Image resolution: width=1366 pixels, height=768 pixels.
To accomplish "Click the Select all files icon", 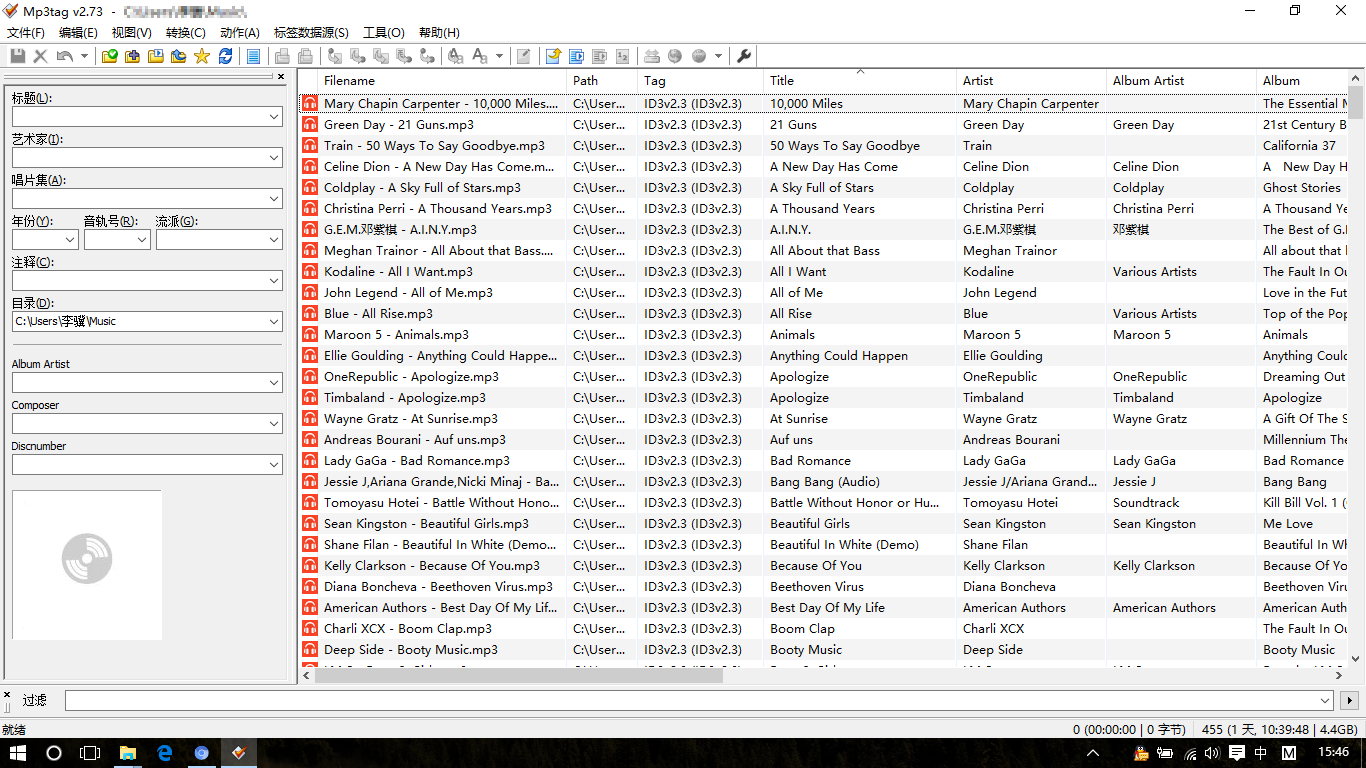I will tap(253, 56).
